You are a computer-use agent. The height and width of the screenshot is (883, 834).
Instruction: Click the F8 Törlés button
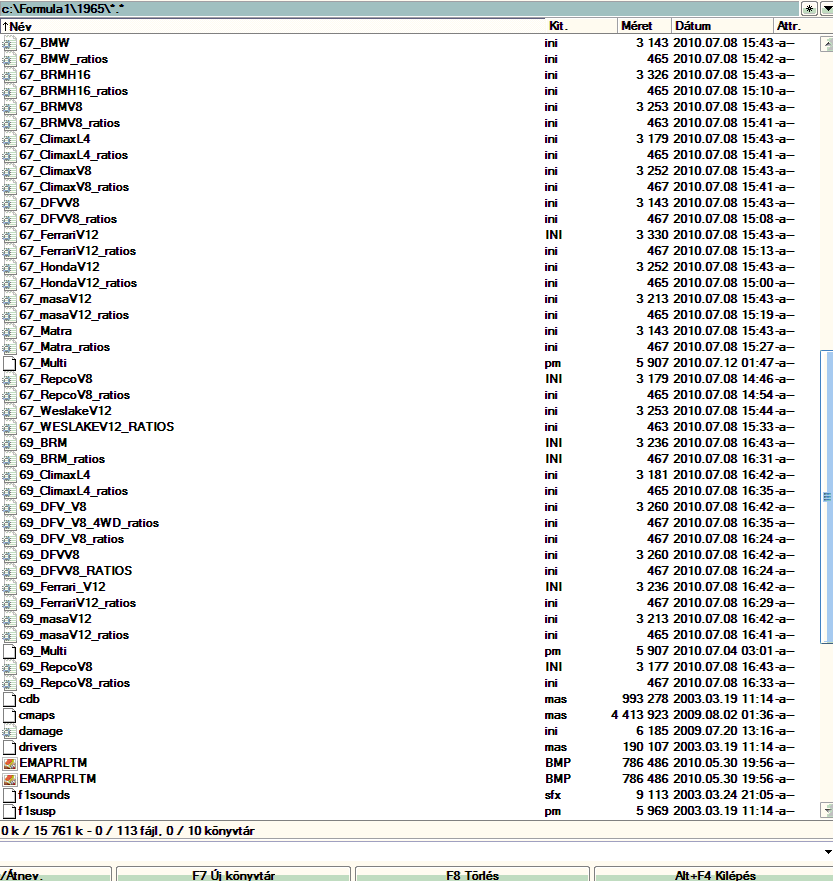coord(472,875)
